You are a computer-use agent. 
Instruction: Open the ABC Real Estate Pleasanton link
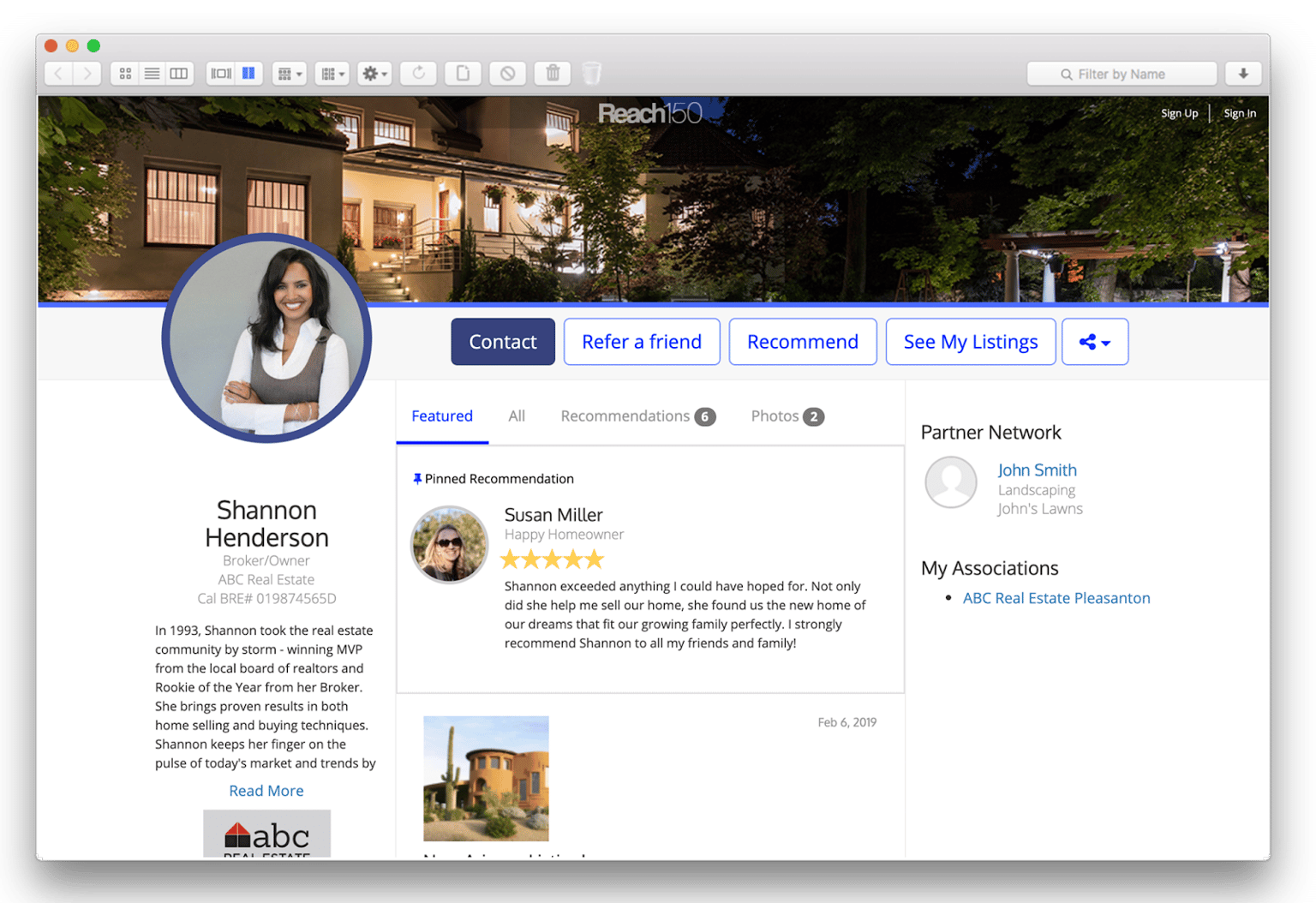(1056, 597)
